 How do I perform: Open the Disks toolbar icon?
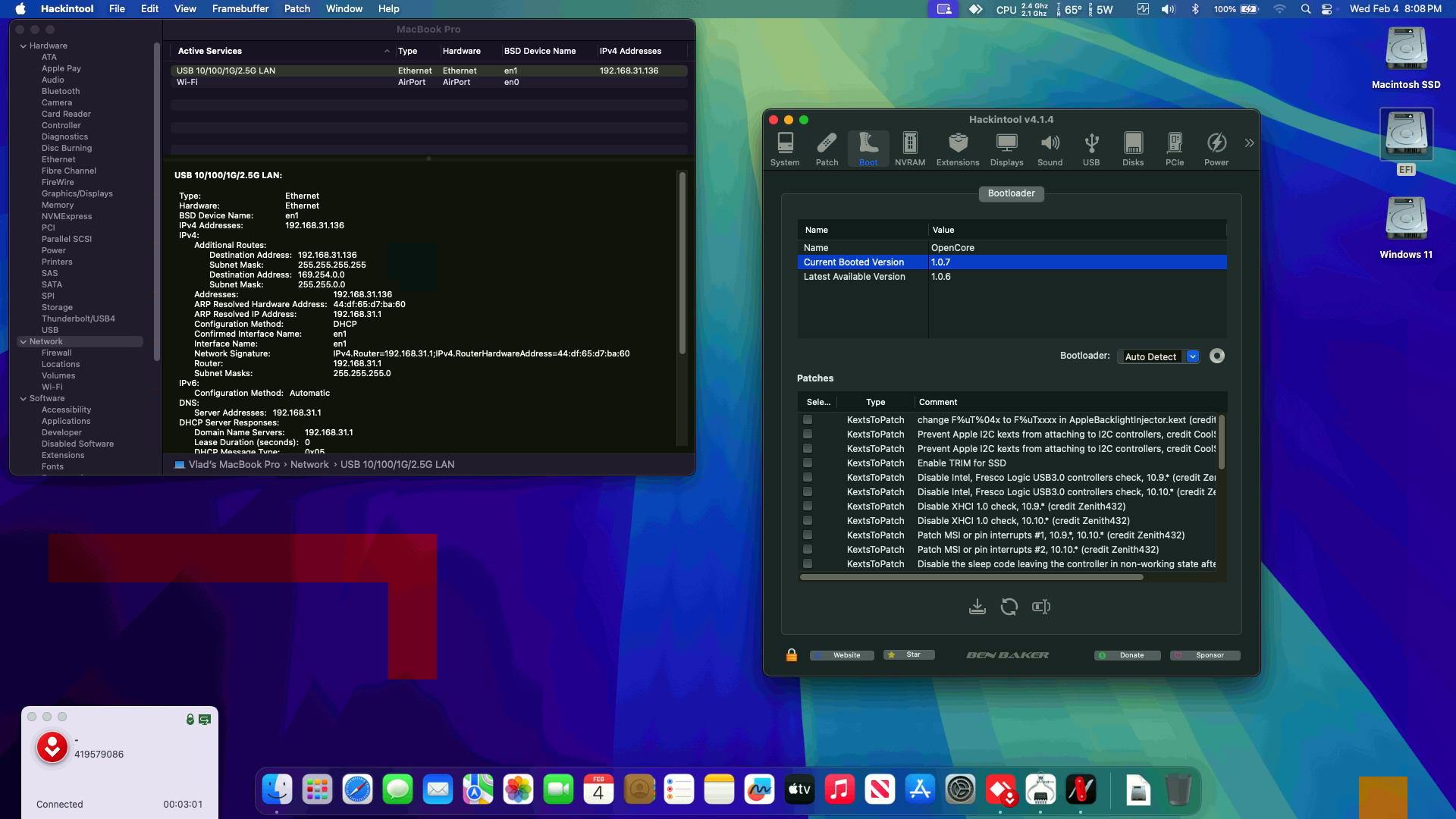tap(1133, 149)
